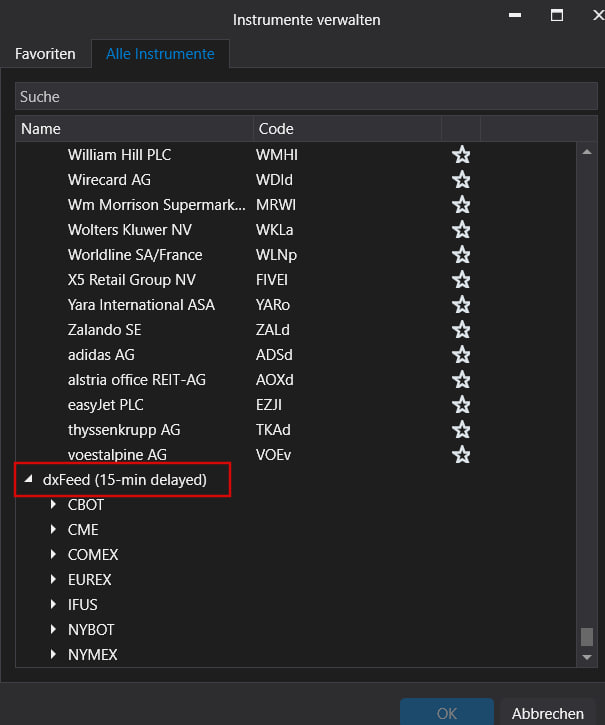Sort by the Code column header

(x=347, y=129)
